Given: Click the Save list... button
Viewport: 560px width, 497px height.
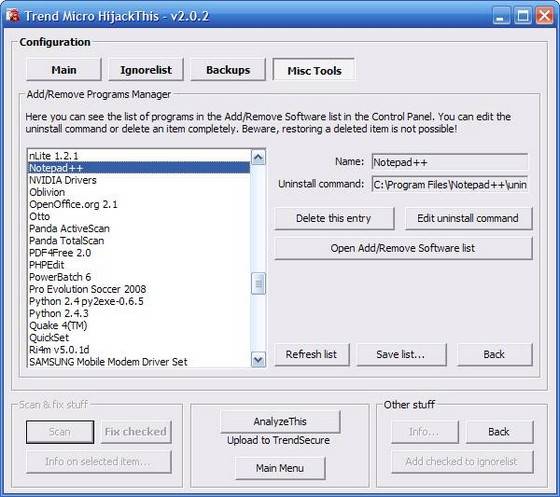Looking at the screenshot, I should point(401,355).
